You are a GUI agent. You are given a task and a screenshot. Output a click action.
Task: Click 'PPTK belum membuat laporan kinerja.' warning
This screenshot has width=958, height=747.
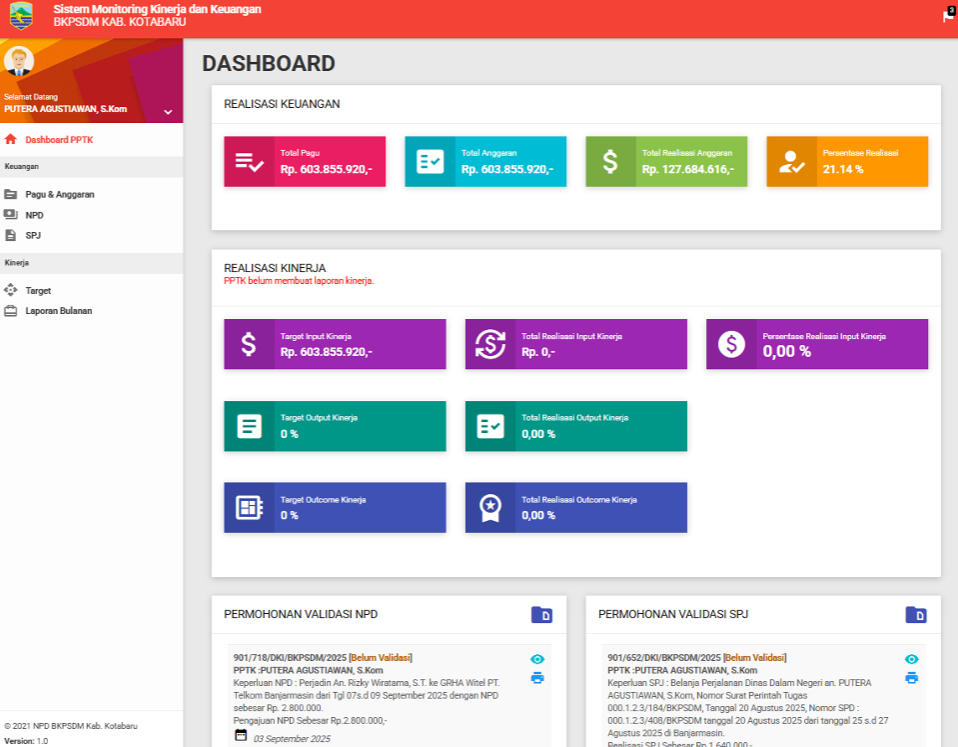pyautogui.click(x=299, y=281)
